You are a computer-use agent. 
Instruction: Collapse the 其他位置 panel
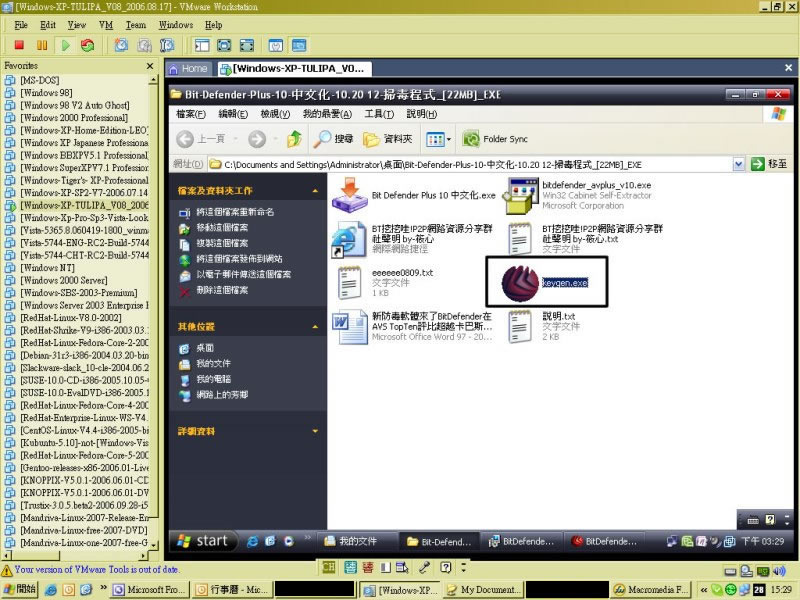(315, 327)
